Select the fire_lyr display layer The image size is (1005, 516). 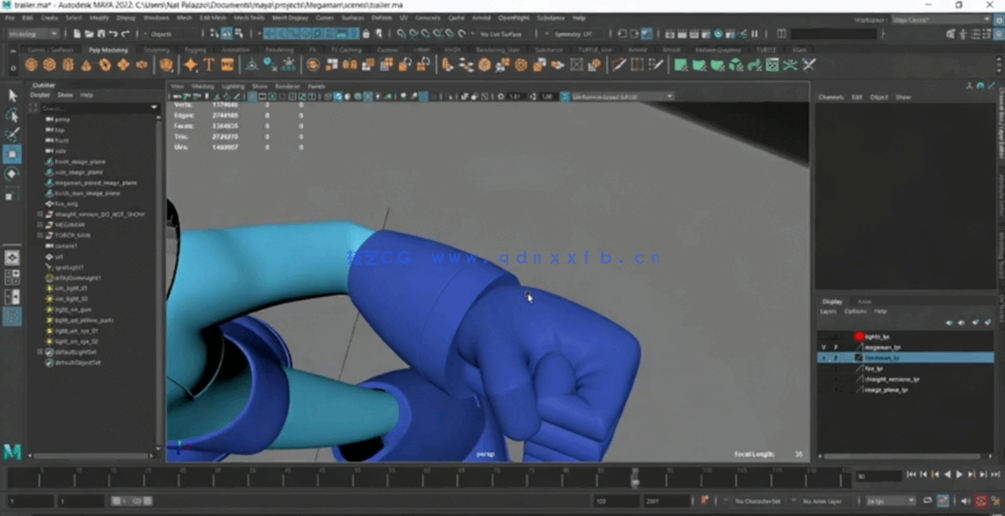[x=873, y=369]
